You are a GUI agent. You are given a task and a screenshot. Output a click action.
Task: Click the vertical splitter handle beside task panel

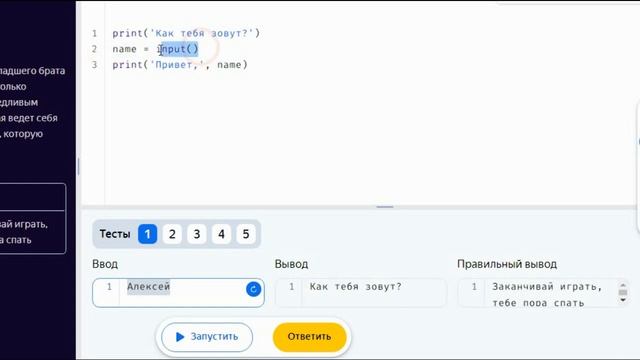point(78,167)
